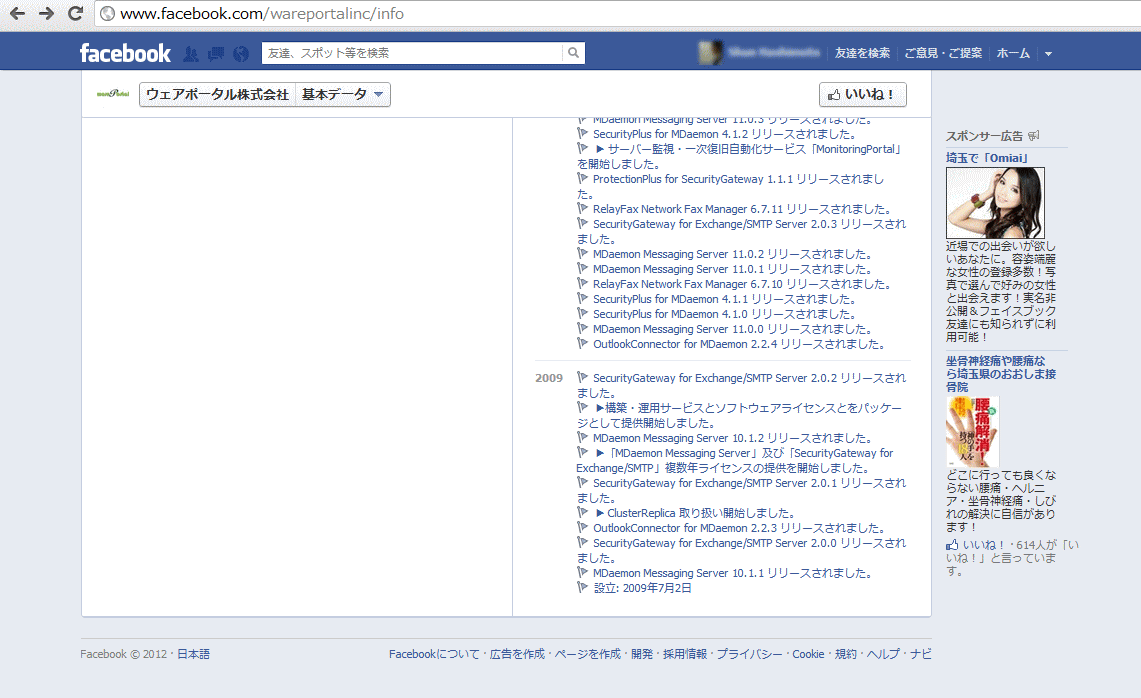Click the user name in the top bar
This screenshot has width=1141, height=698.
pos(774,52)
